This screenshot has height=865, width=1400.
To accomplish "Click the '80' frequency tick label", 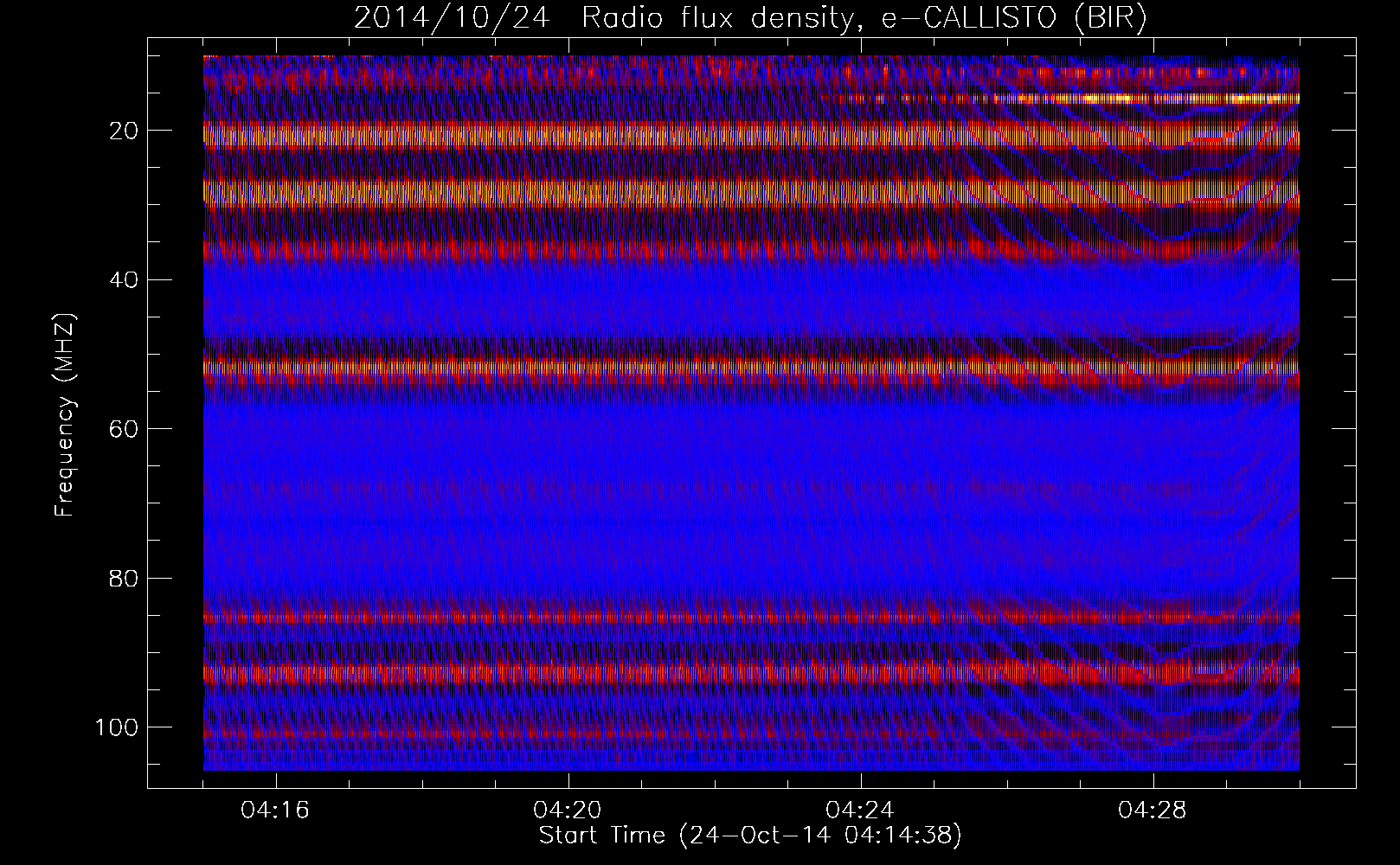I will (124, 578).
